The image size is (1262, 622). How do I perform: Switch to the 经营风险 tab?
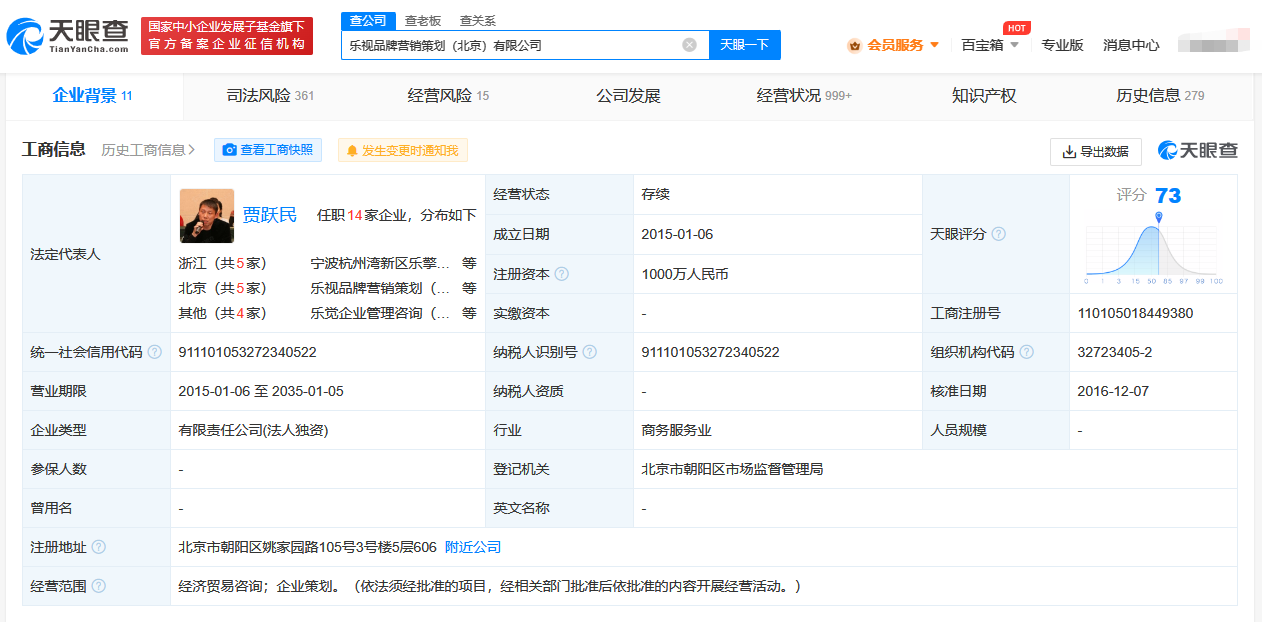click(x=448, y=96)
